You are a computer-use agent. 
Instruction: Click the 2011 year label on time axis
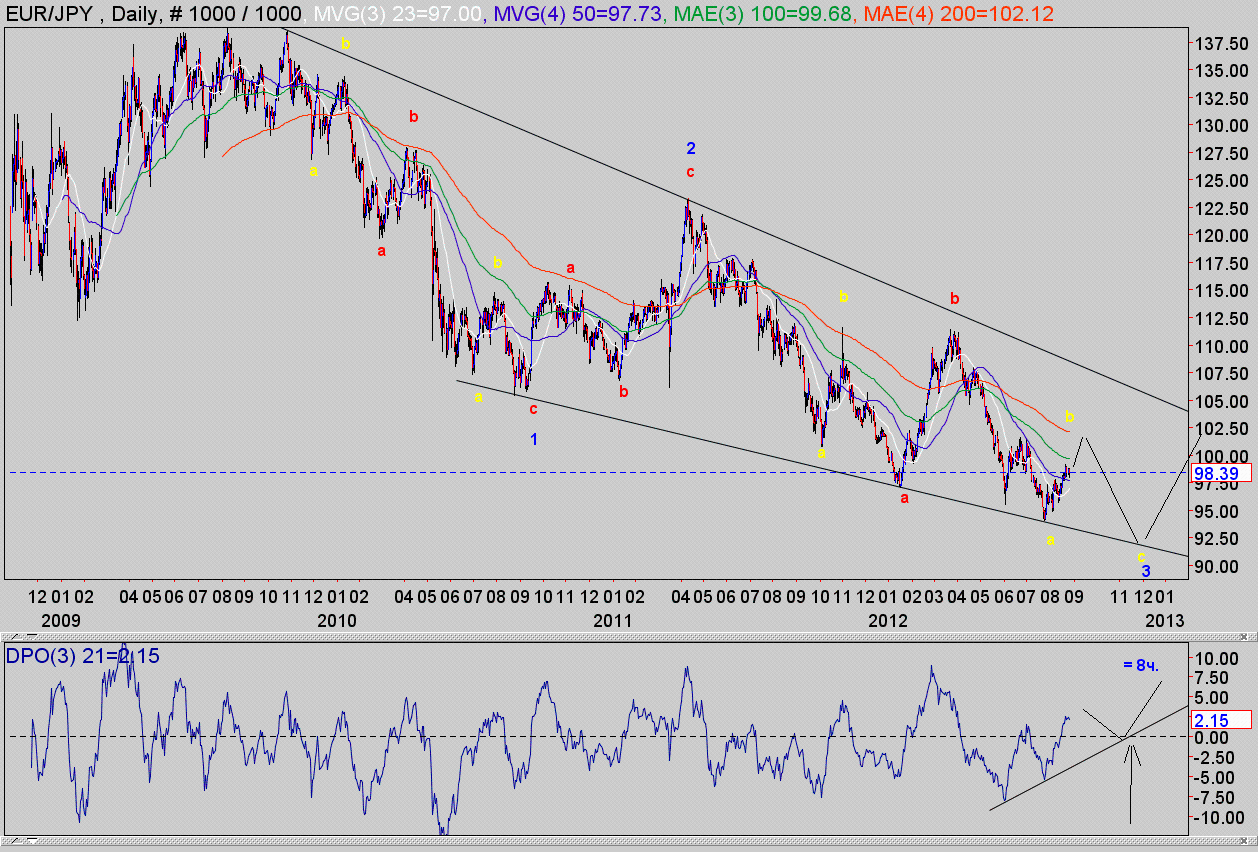(x=612, y=620)
